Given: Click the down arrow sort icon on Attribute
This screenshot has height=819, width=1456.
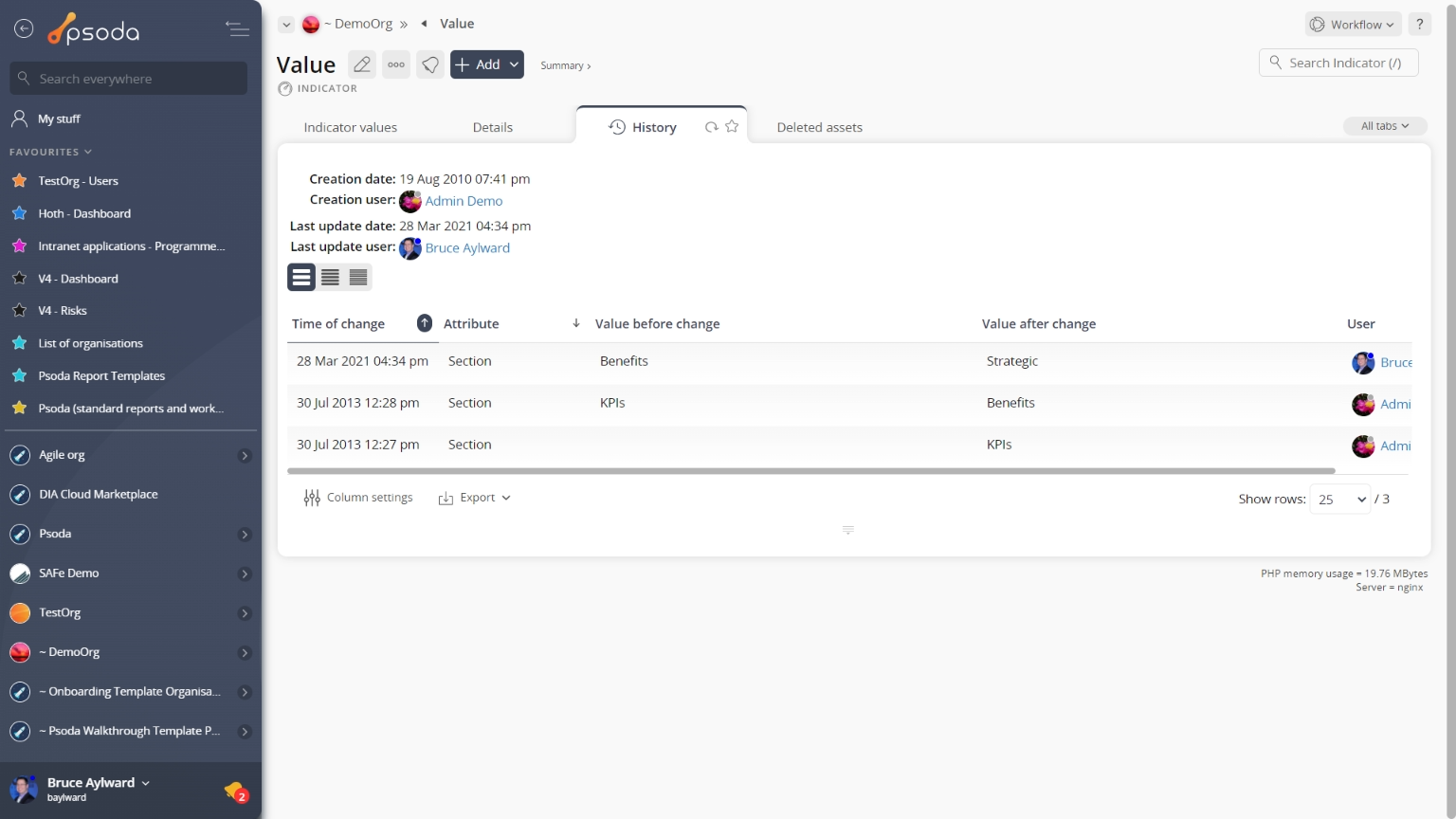Looking at the screenshot, I should (576, 323).
